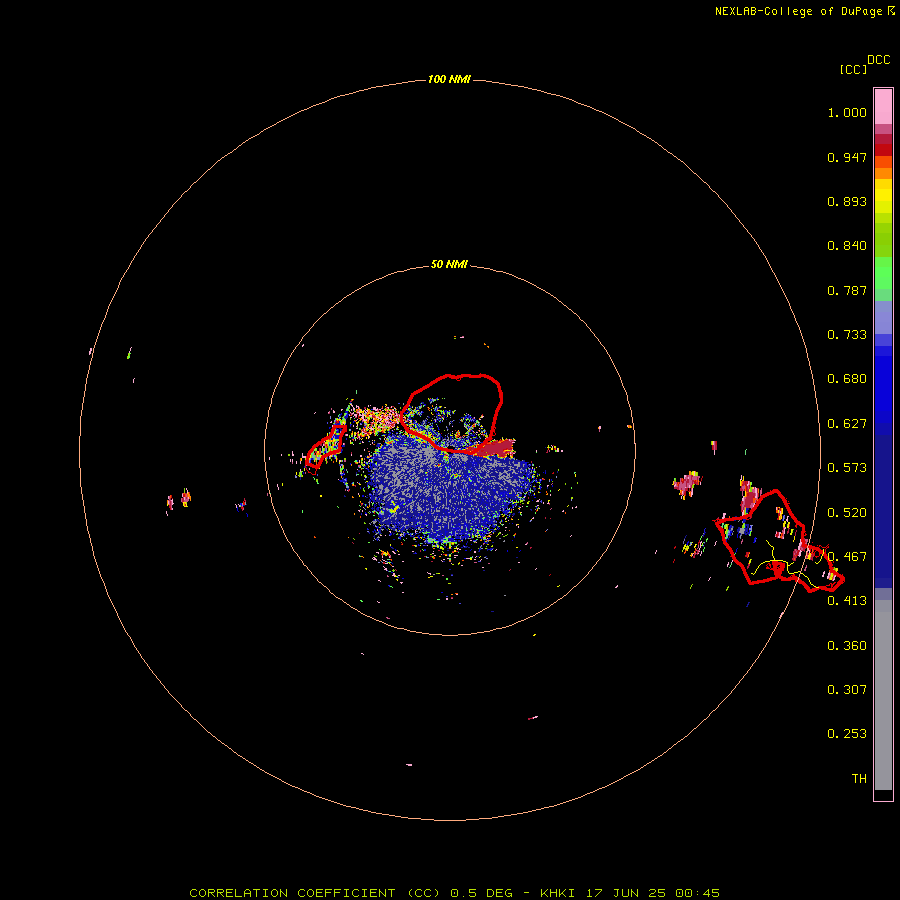Click the 0.253 color scale value

[x=847, y=734]
